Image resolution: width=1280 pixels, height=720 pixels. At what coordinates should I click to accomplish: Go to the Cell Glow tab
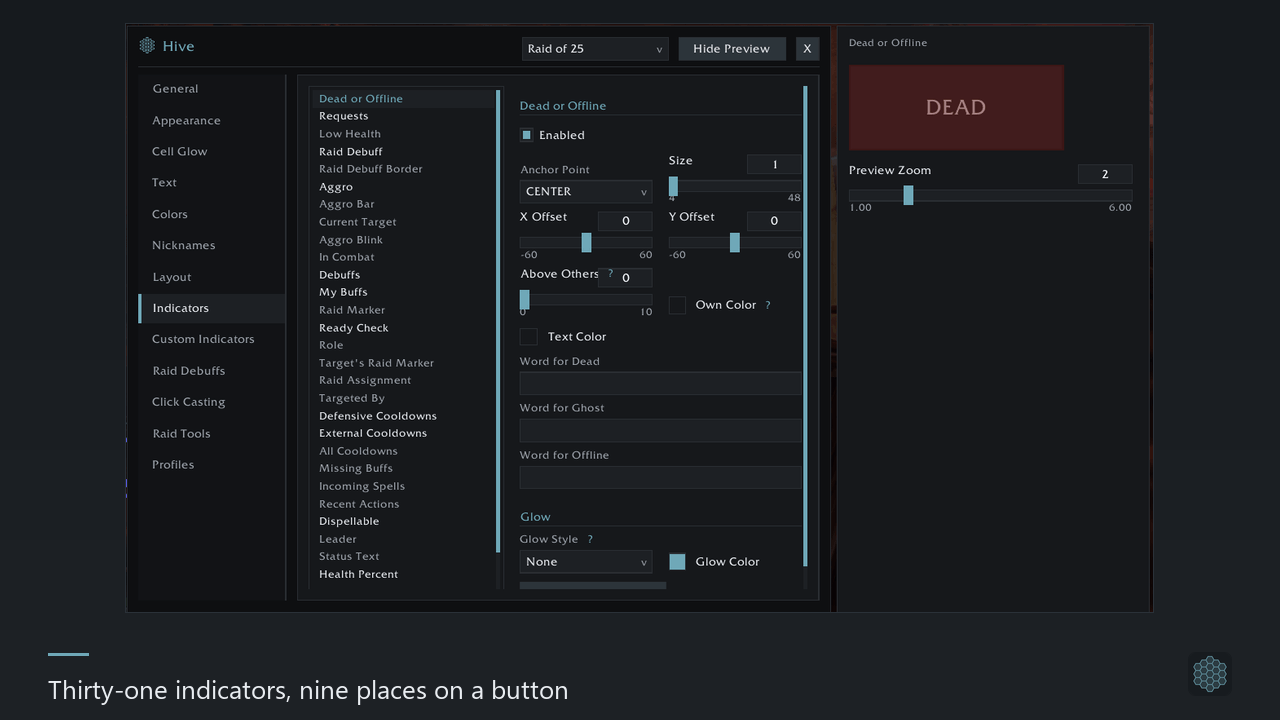[x=212, y=152]
